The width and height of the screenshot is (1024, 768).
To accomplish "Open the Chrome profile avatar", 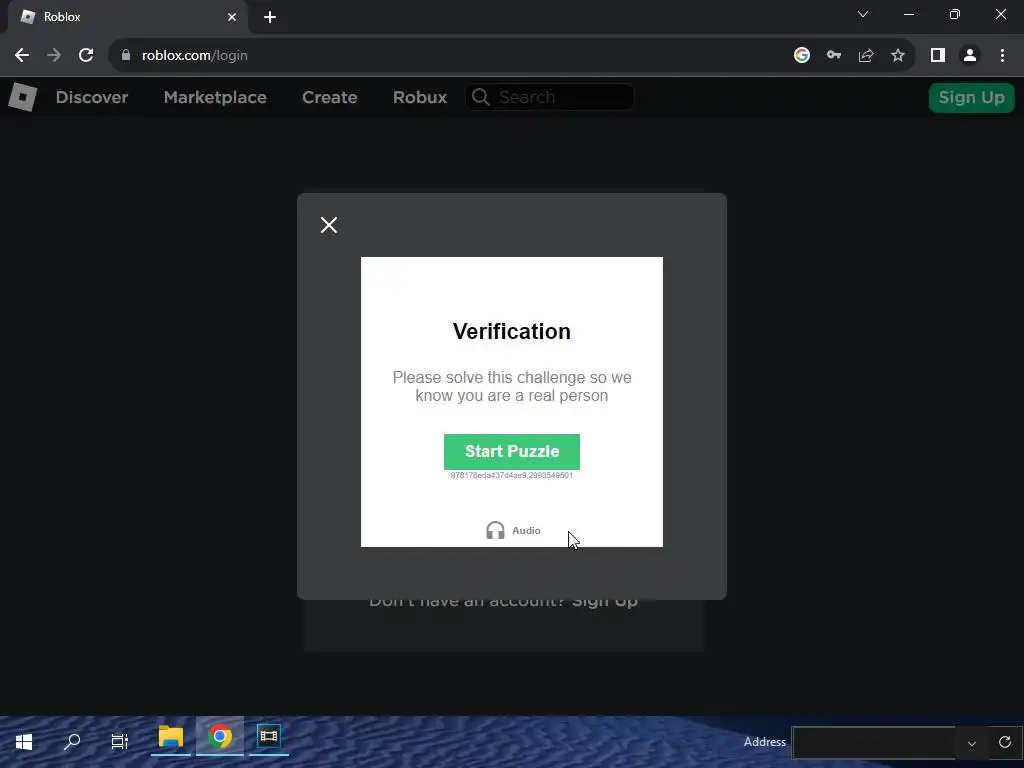I will tap(970, 56).
